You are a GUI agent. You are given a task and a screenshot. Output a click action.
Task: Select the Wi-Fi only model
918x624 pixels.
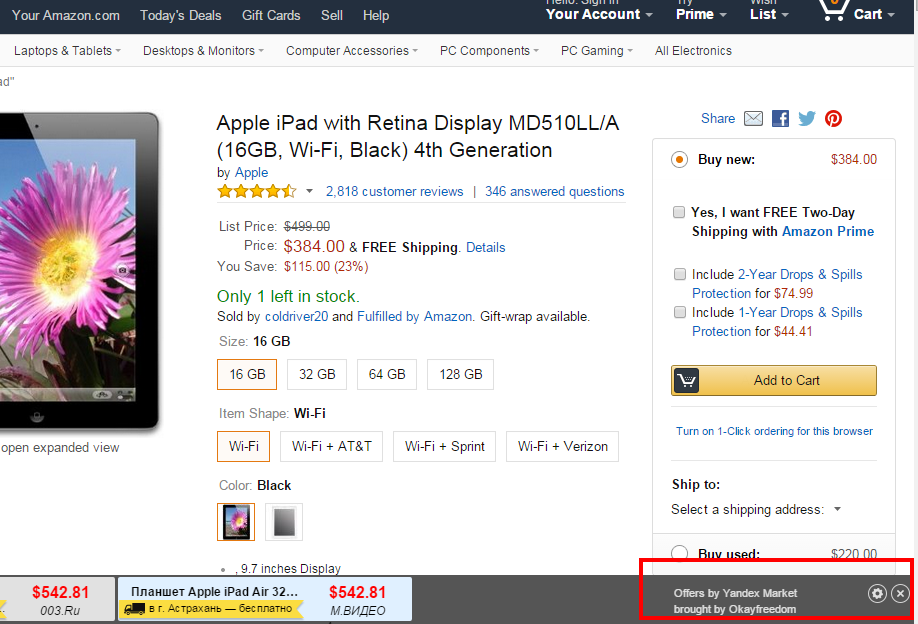point(244,447)
